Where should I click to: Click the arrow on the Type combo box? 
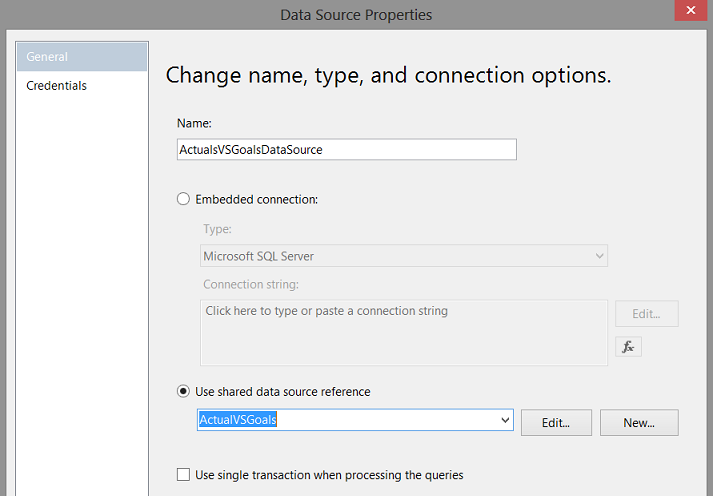point(599,256)
